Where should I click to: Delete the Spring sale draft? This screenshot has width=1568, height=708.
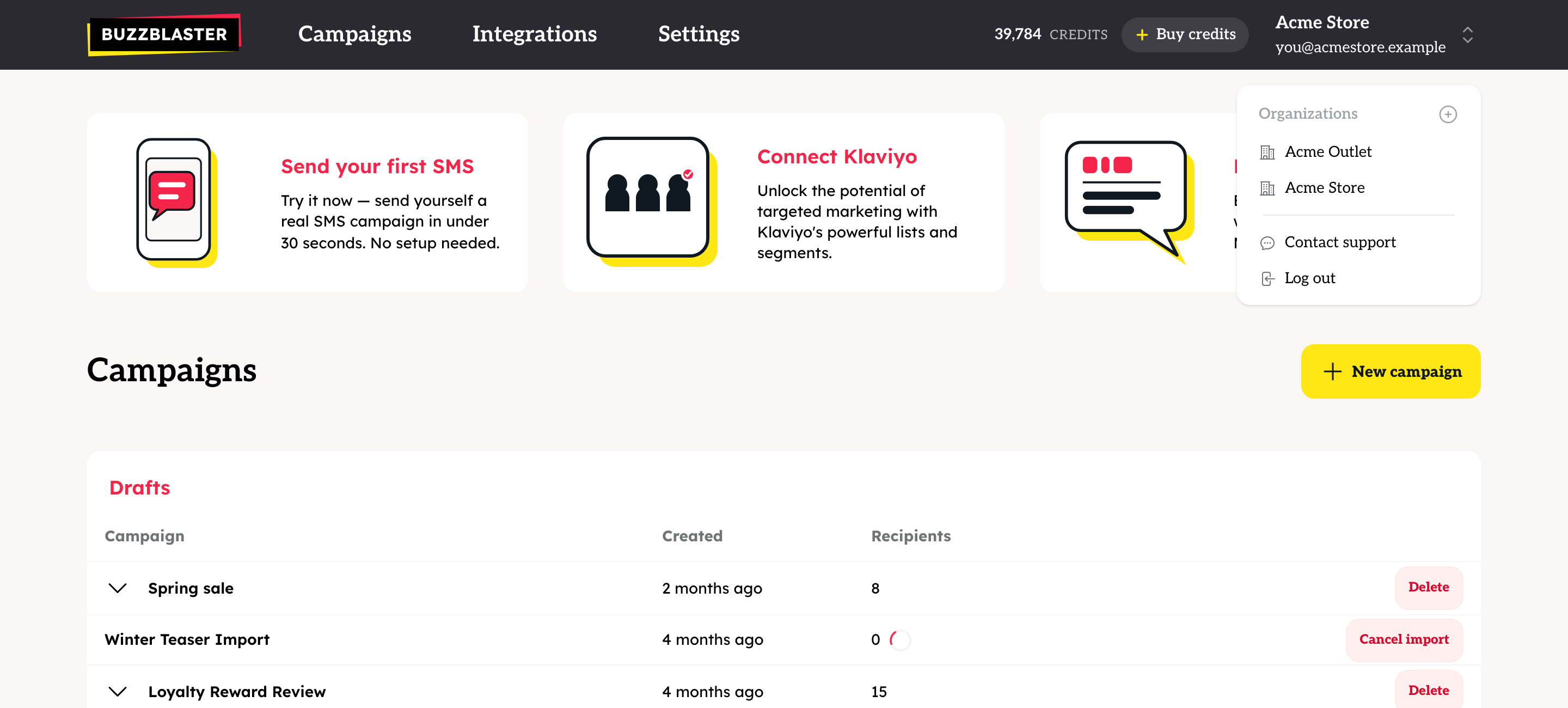[1428, 587]
